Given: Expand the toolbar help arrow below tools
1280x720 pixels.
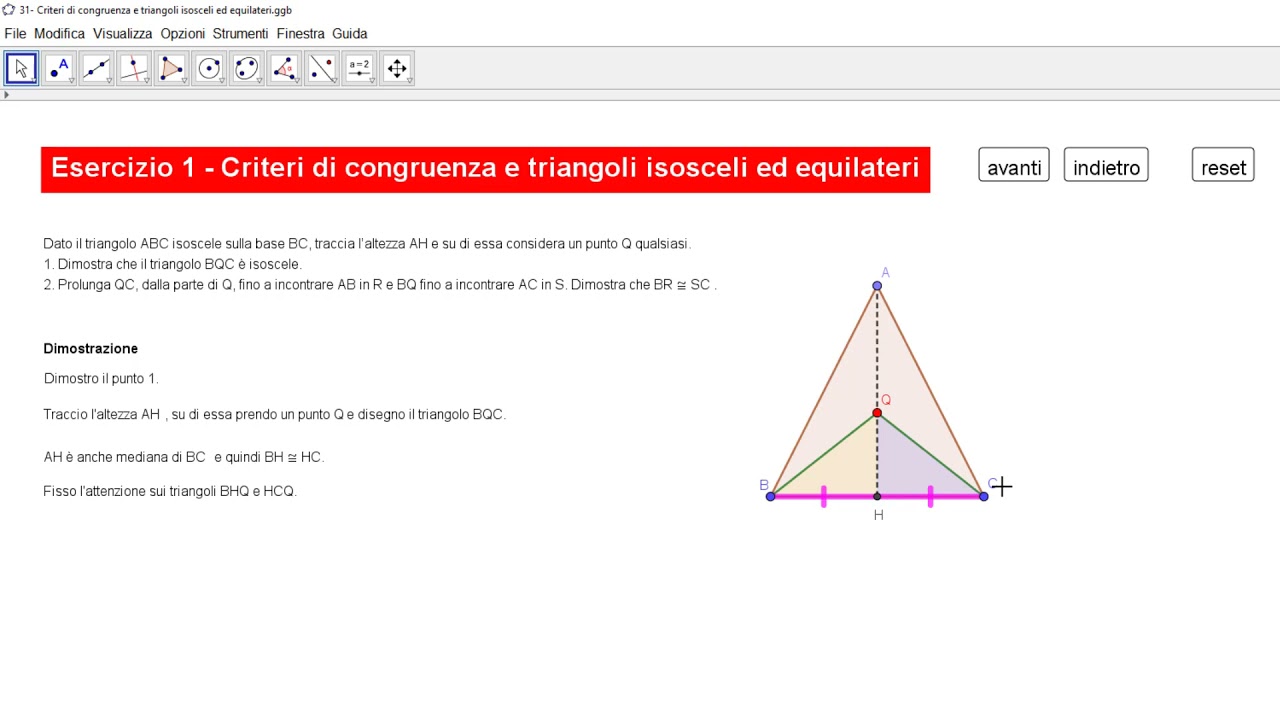Looking at the screenshot, I should point(6,95).
